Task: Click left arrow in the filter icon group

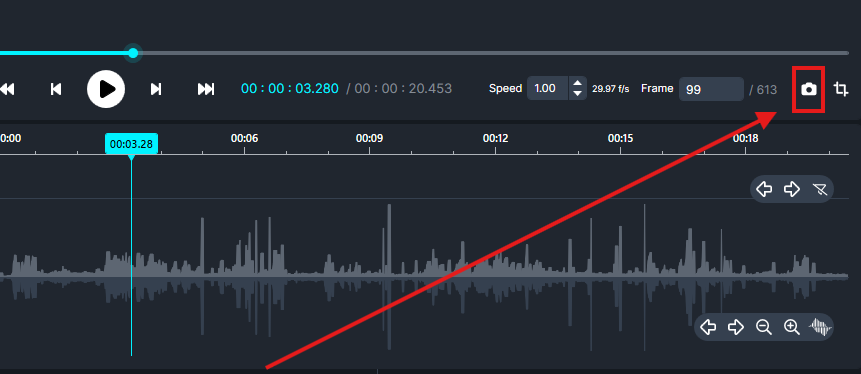Action: pos(764,189)
